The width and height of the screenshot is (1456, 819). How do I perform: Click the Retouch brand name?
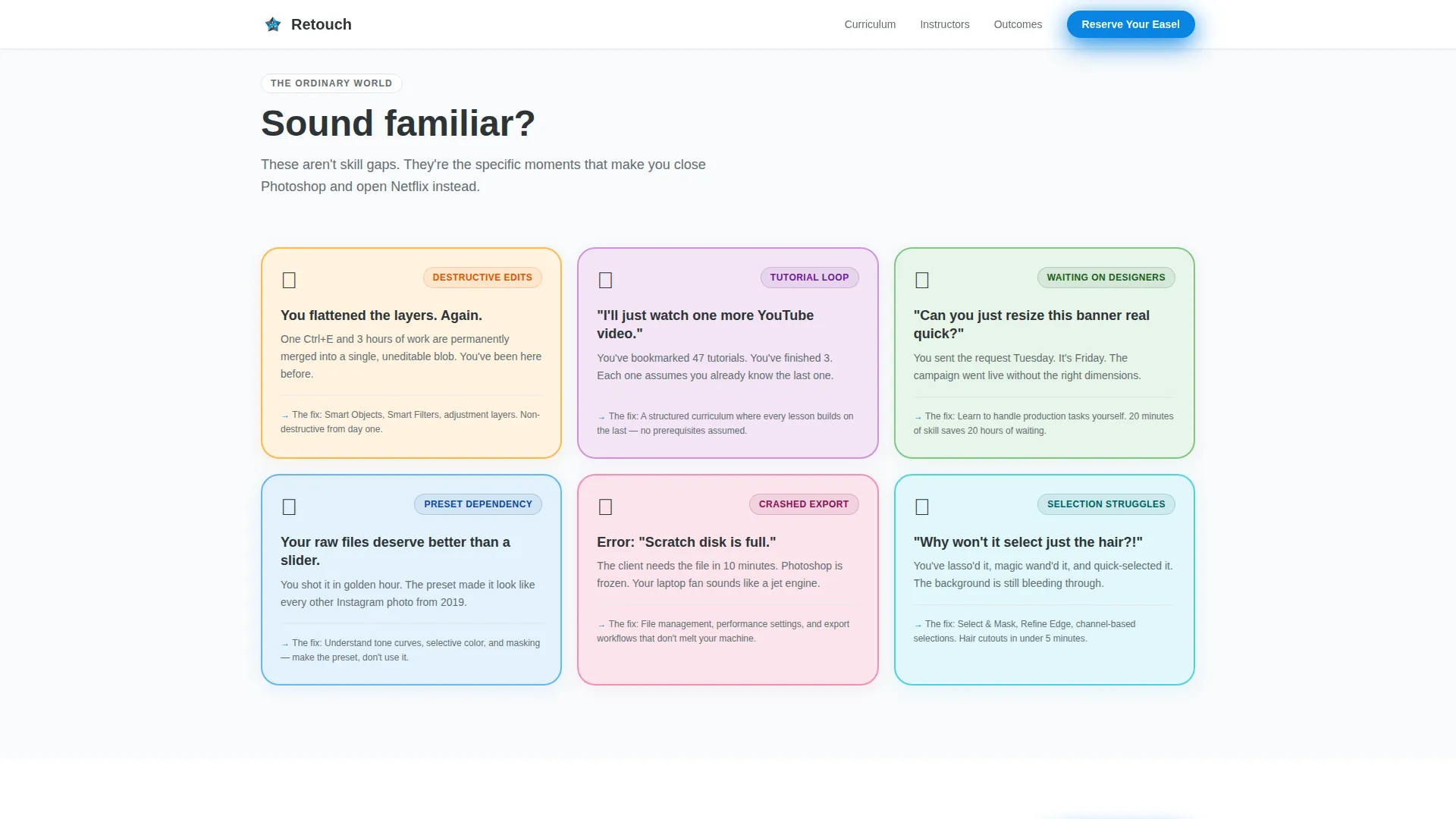(x=321, y=24)
